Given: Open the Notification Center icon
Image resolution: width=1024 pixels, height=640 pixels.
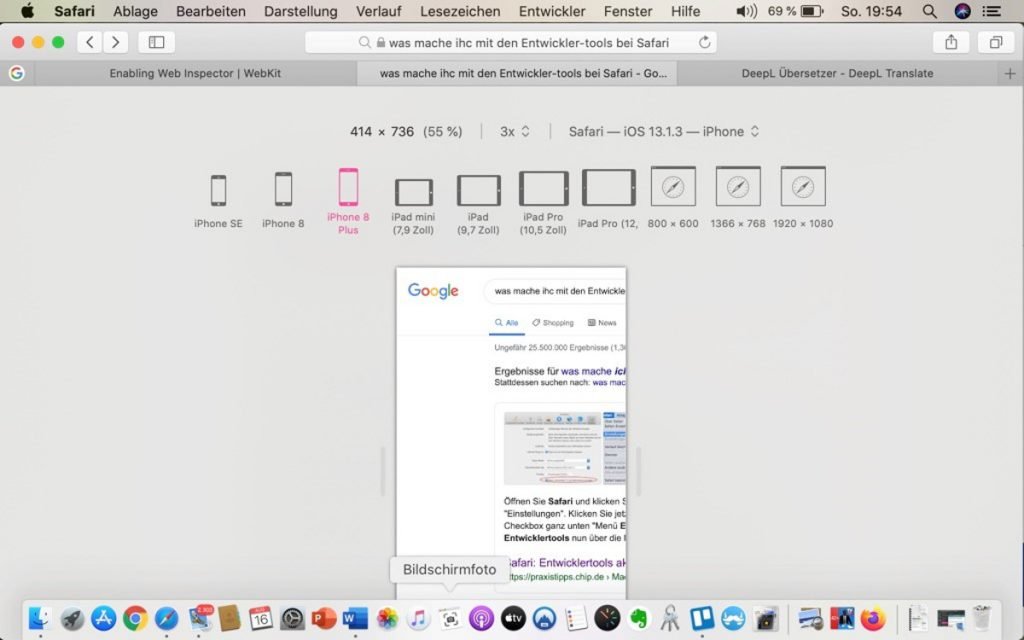Looking at the screenshot, I should point(991,11).
